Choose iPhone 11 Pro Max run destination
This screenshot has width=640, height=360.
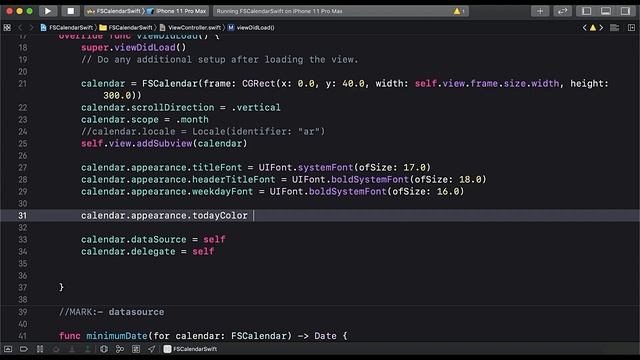tap(176, 11)
